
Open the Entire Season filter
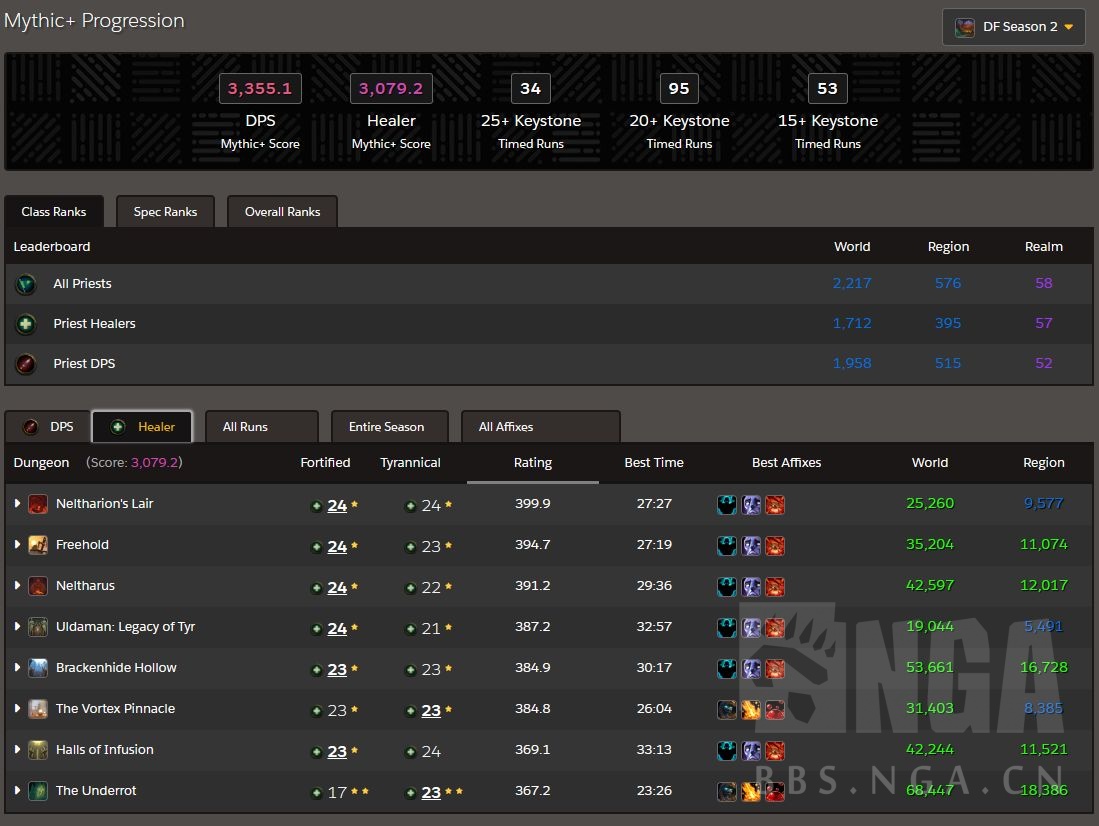(388, 427)
